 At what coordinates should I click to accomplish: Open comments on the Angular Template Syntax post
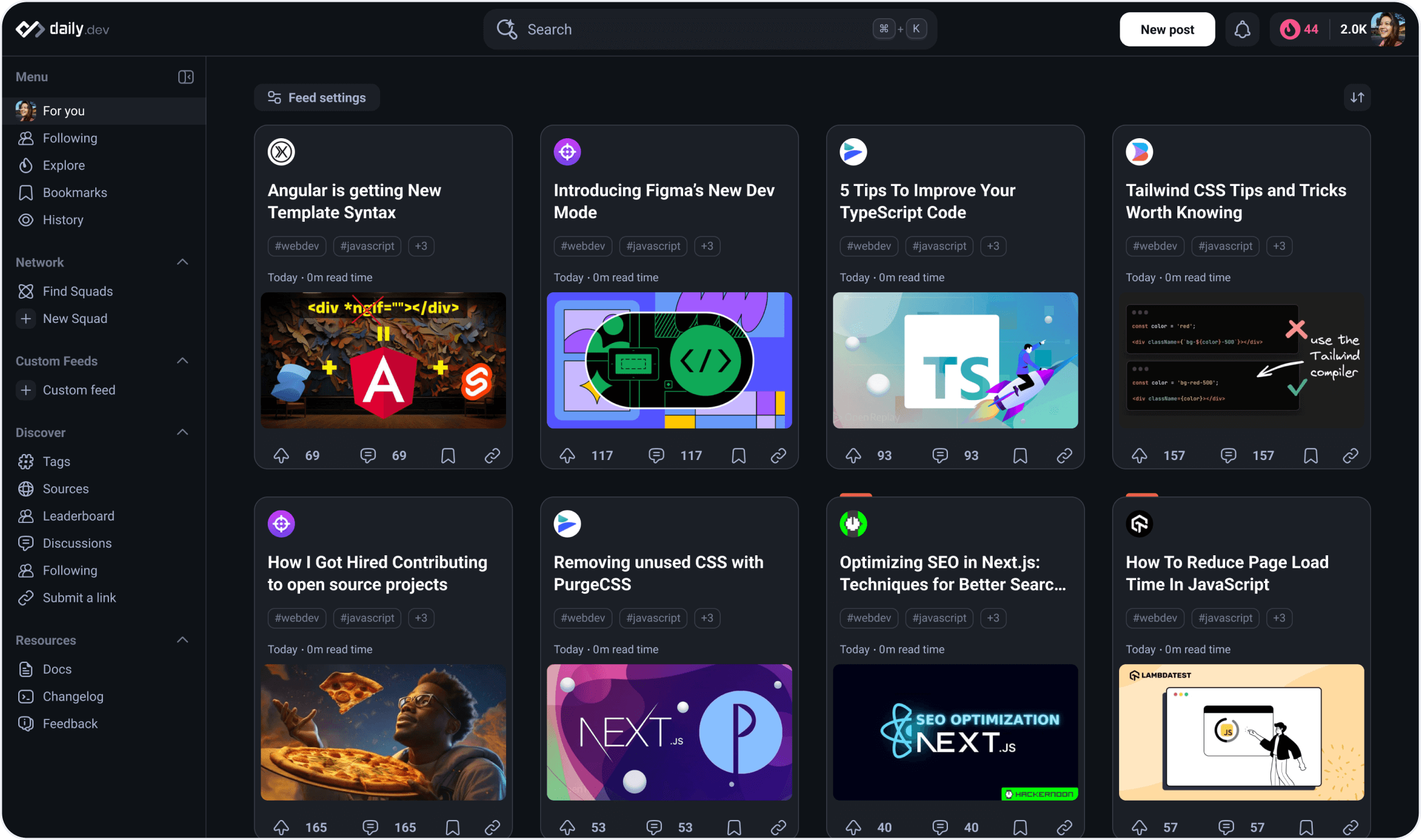click(x=368, y=455)
